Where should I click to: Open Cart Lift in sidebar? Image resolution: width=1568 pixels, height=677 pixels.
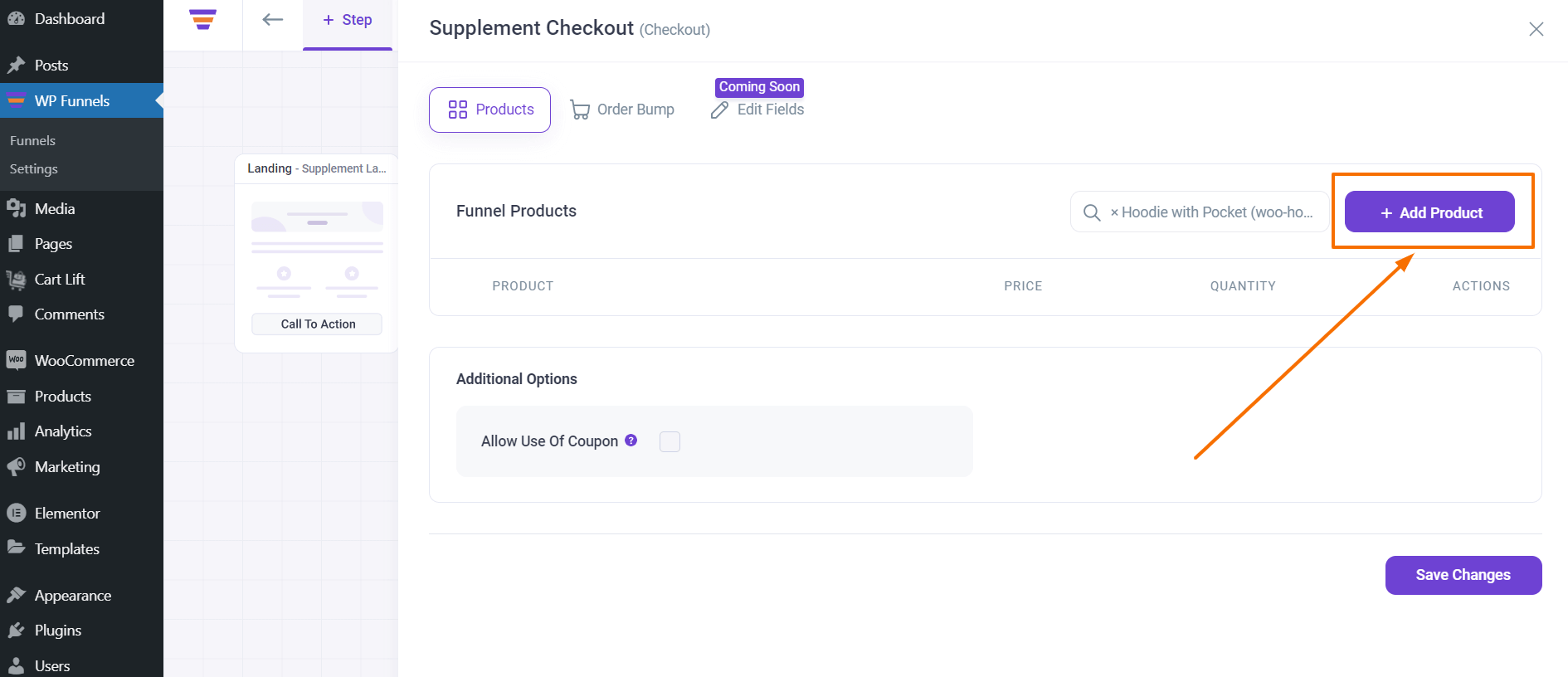tap(60, 279)
